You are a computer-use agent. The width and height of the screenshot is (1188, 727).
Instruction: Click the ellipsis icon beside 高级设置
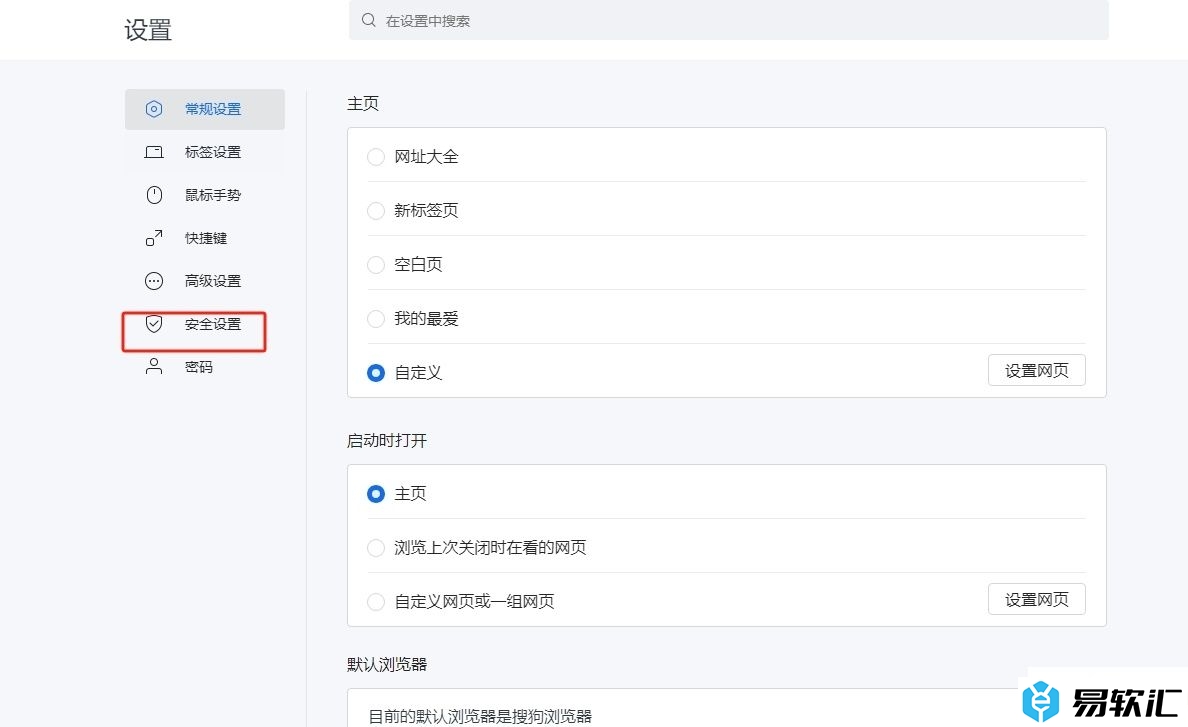pos(154,281)
